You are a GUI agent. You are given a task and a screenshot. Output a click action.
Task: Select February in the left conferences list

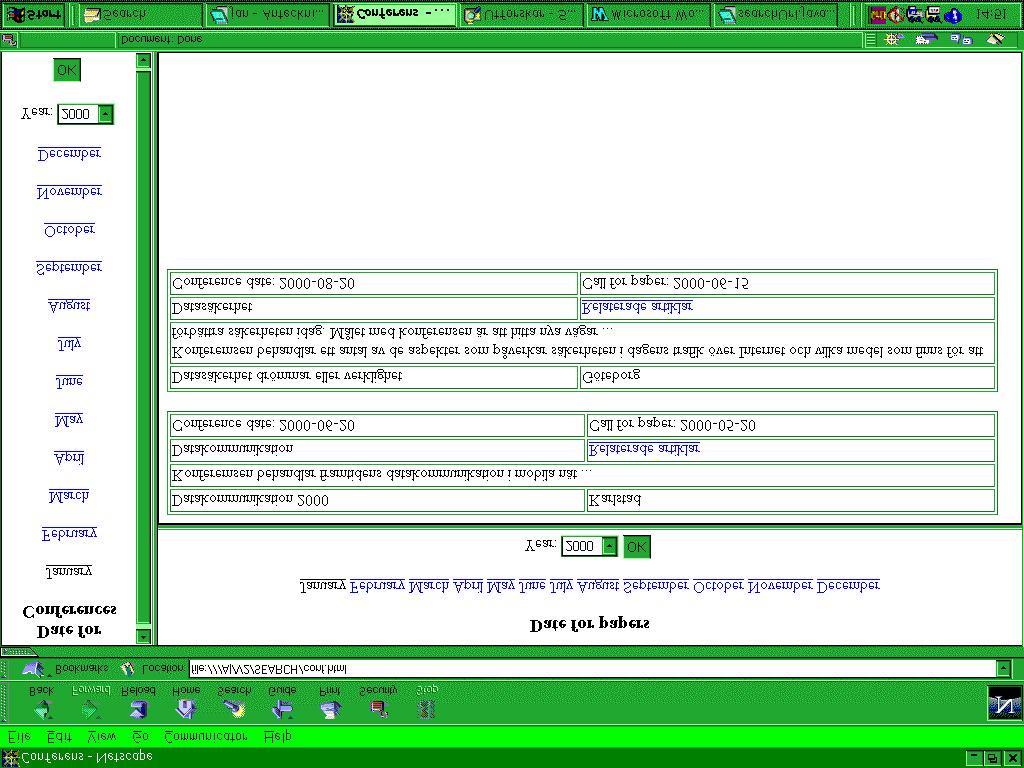tap(69, 534)
